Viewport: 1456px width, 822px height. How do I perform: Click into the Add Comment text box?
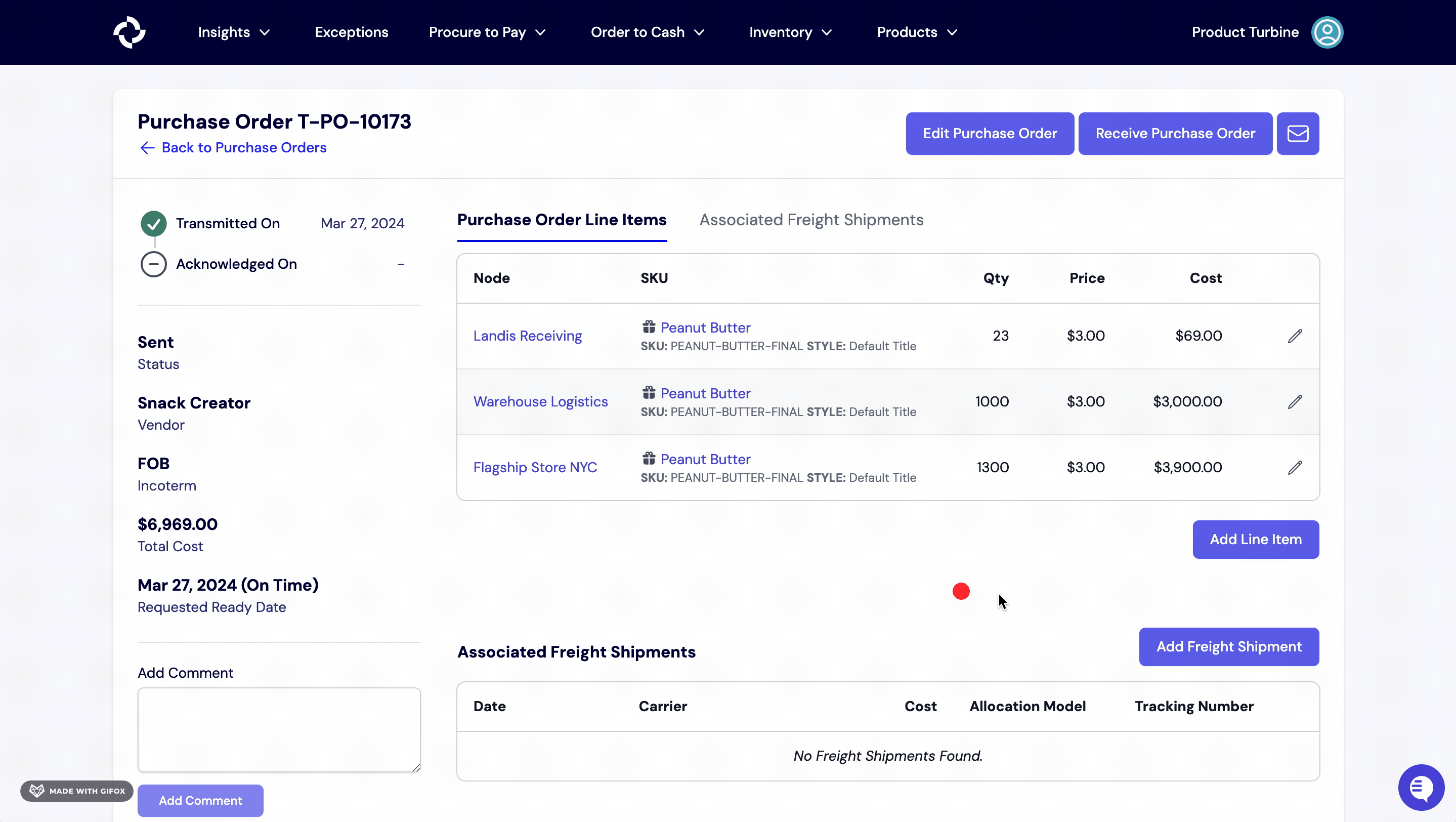click(x=279, y=729)
